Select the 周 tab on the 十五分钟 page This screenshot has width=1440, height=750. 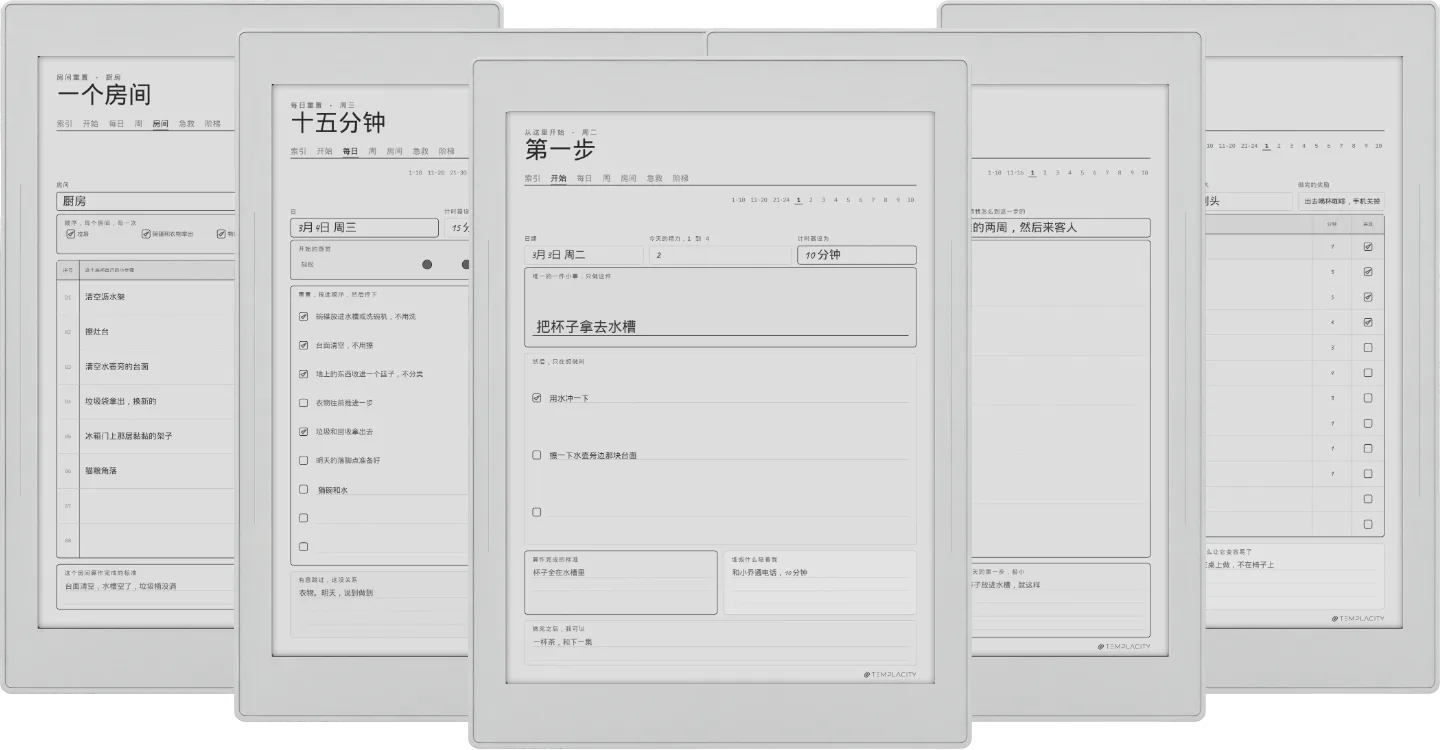pos(372,152)
